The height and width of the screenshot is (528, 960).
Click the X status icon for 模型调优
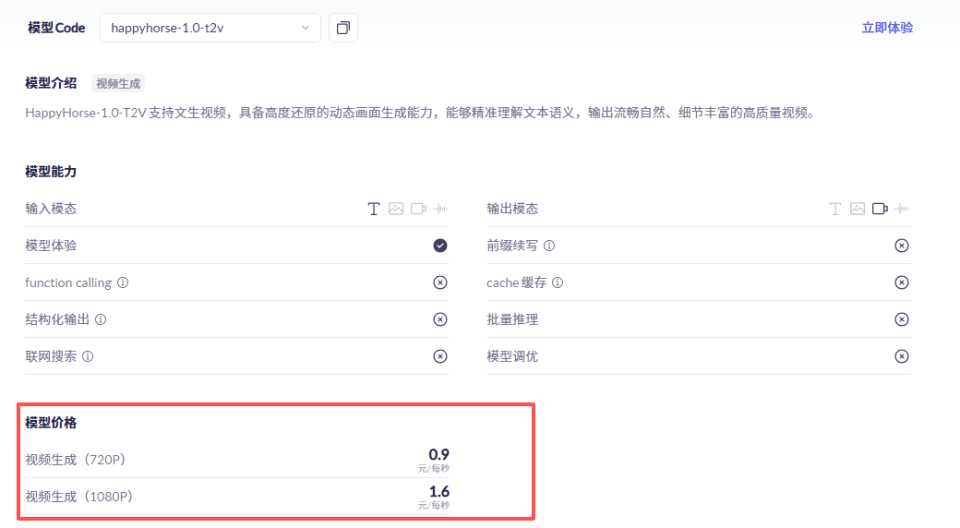(901, 356)
